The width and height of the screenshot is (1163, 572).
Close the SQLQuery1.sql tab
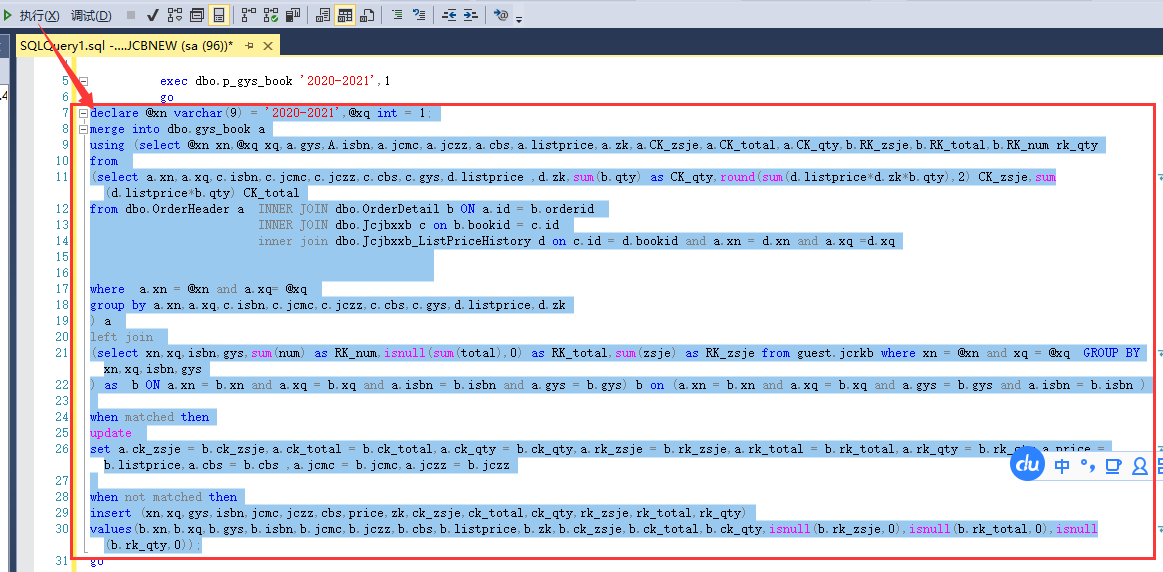point(268,46)
